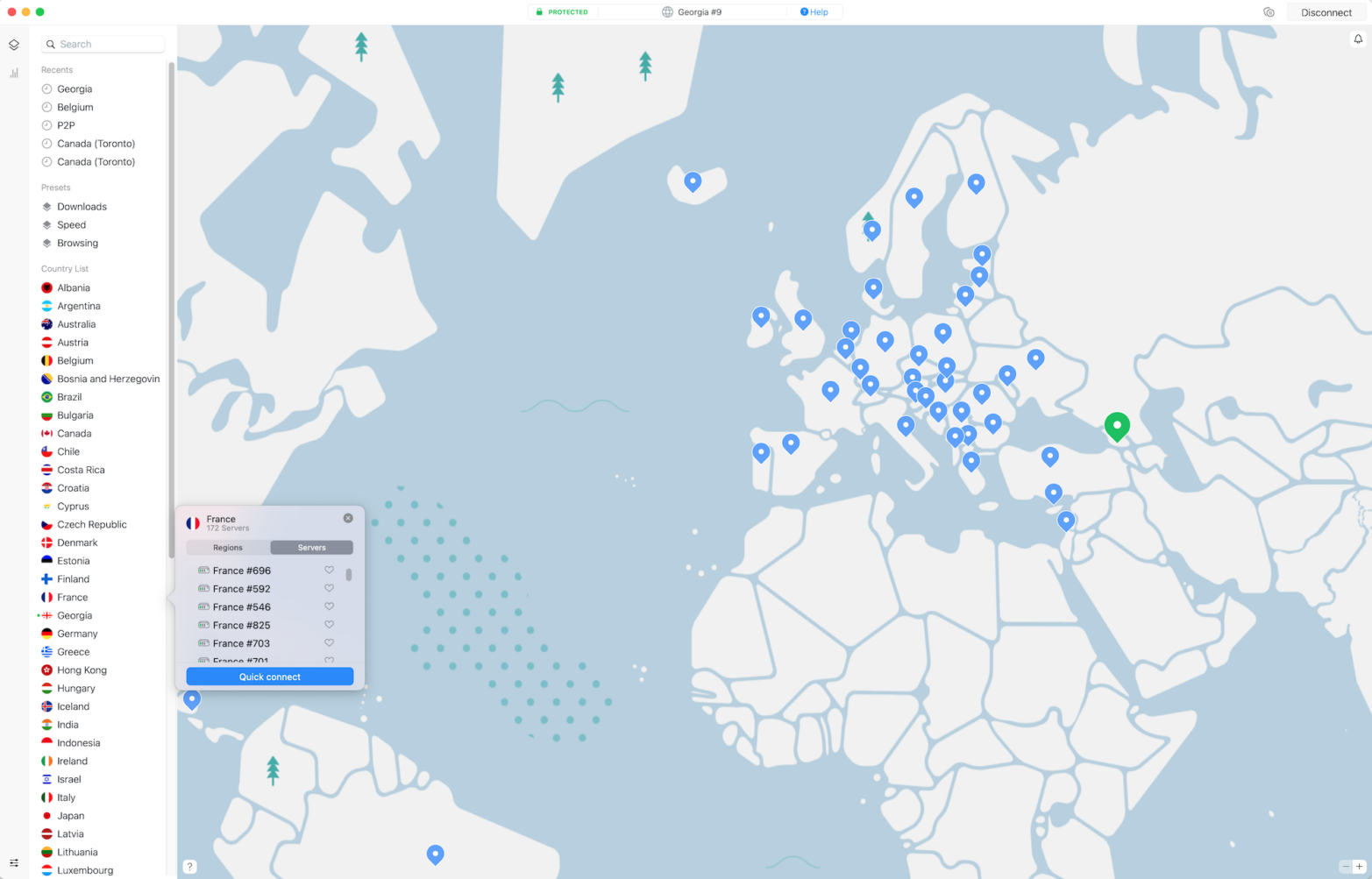This screenshot has height=879, width=1372.
Task: Click the green connected pin over Georgia
Action: click(x=1117, y=427)
